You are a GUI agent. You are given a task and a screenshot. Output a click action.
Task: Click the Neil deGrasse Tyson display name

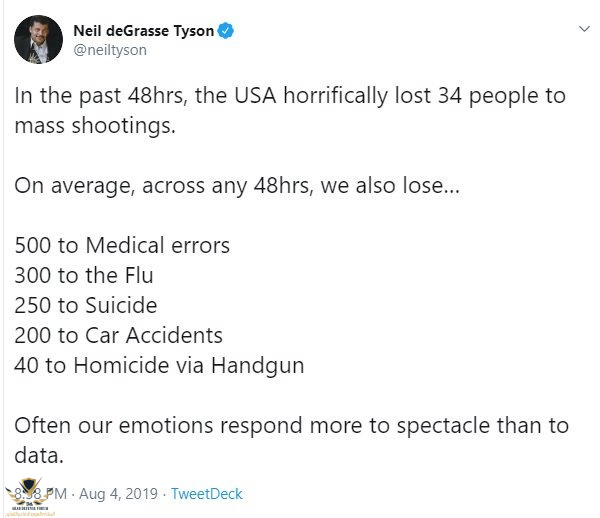pyautogui.click(x=145, y=31)
